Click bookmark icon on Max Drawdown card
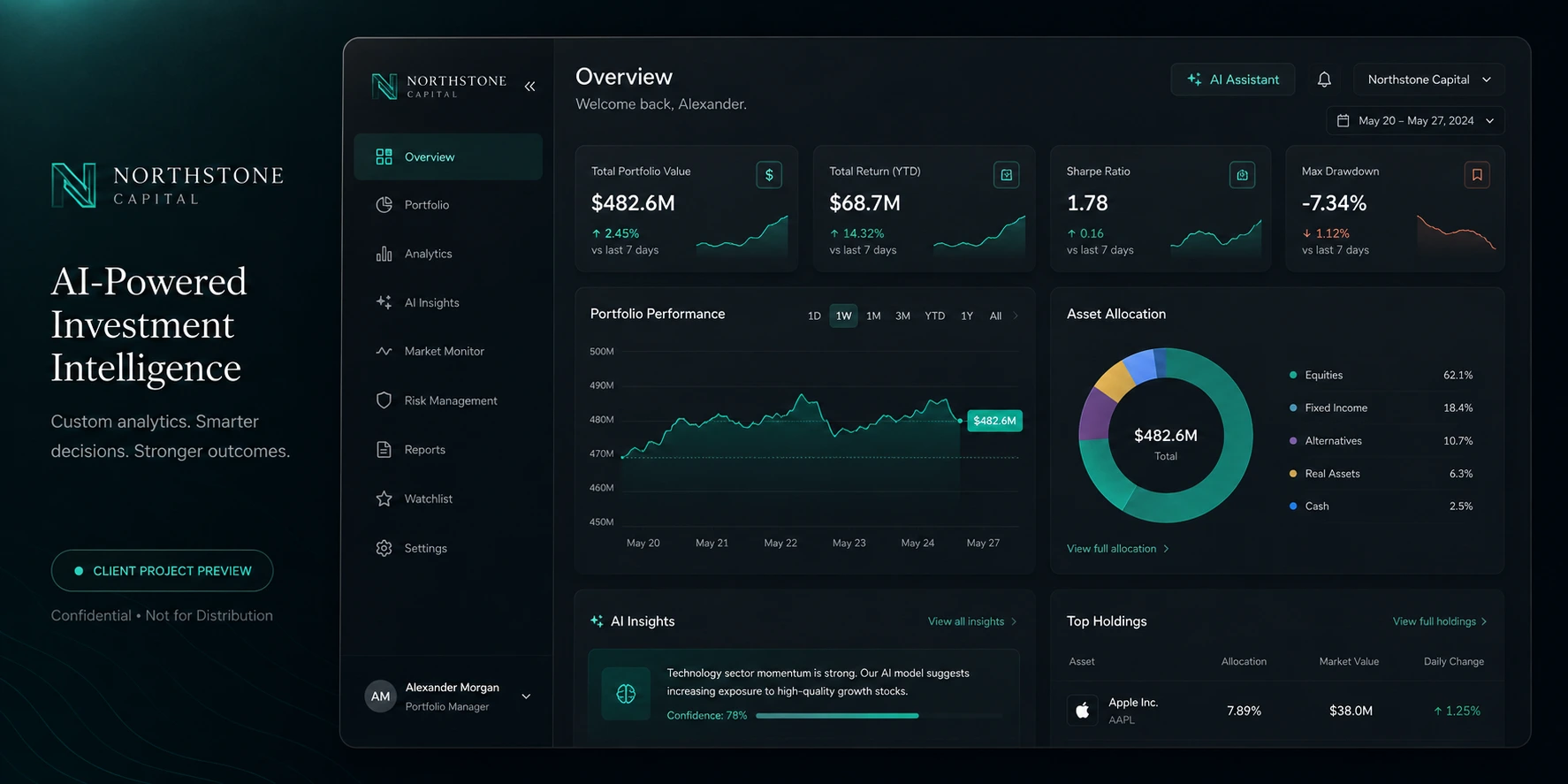The width and height of the screenshot is (1568, 784). click(x=1477, y=175)
